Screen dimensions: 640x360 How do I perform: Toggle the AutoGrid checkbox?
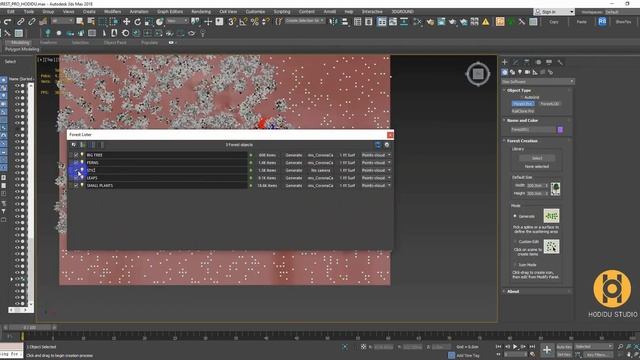tap(521, 97)
